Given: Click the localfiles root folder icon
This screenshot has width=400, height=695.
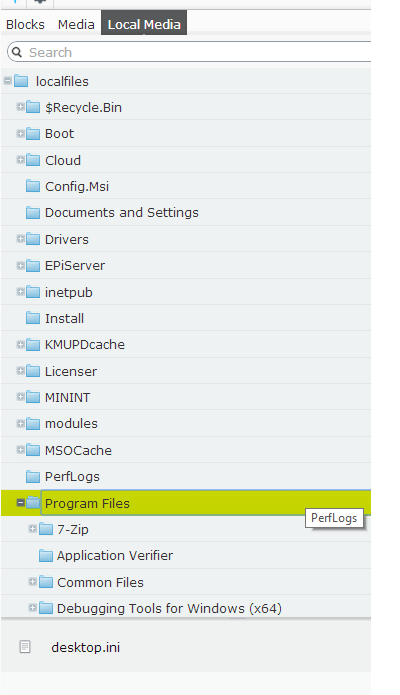Looking at the screenshot, I should pos(21,81).
